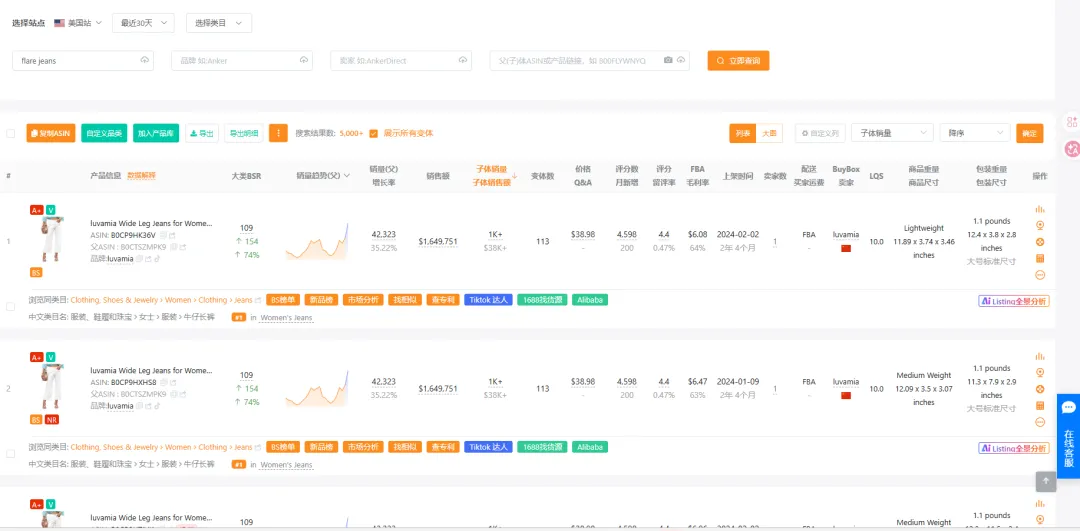Click the camera icon in the ASIN field

pyautogui.click(x=667, y=61)
